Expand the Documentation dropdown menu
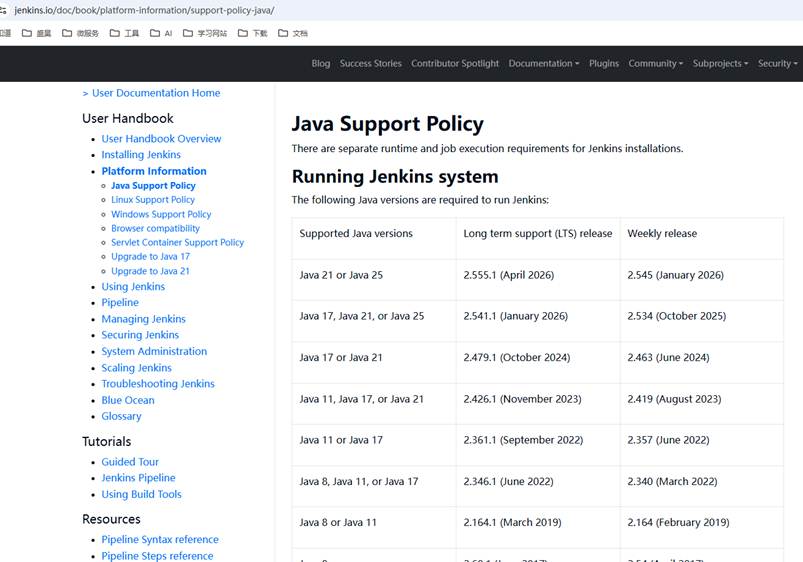The height and width of the screenshot is (562, 803). click(x=544, y=64)
